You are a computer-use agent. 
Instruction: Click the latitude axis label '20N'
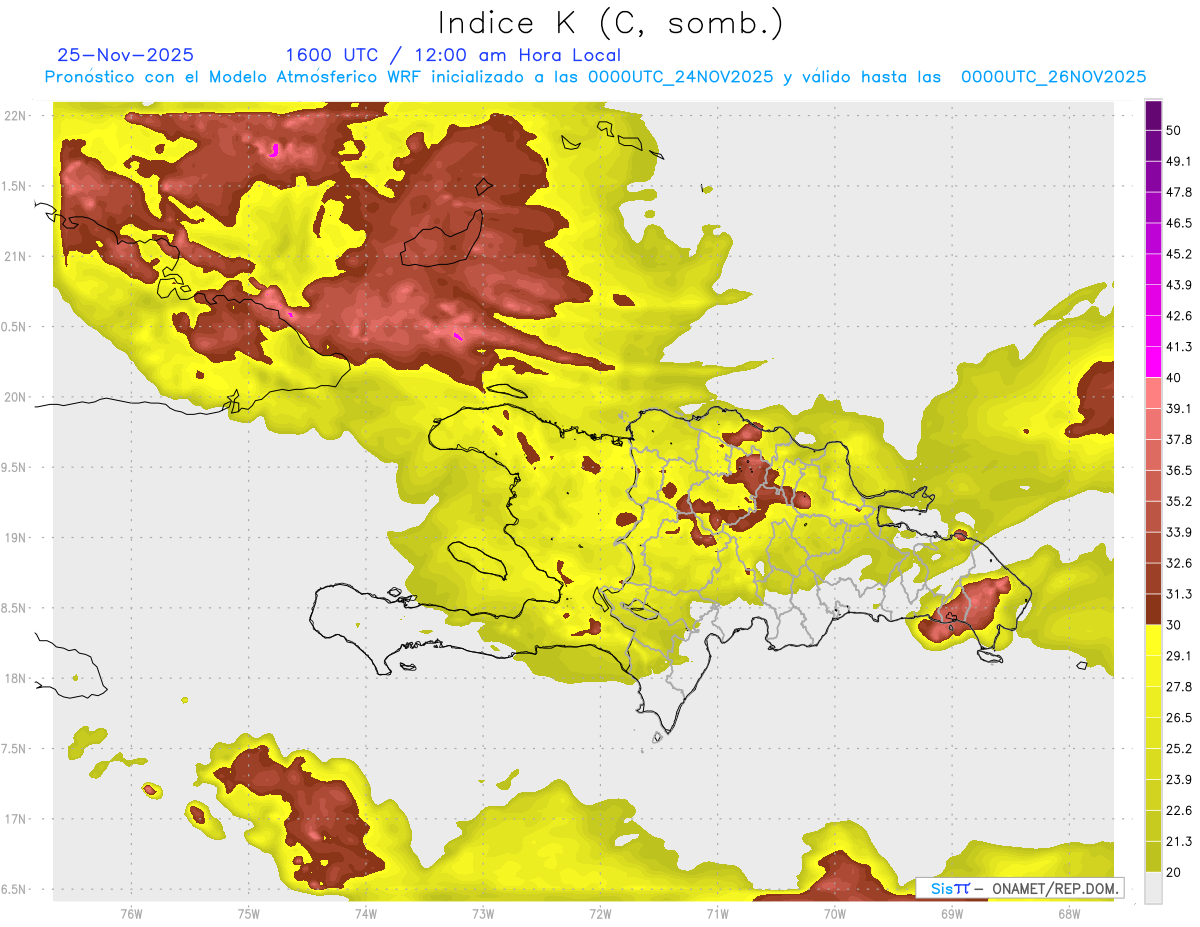coord(16,397)
